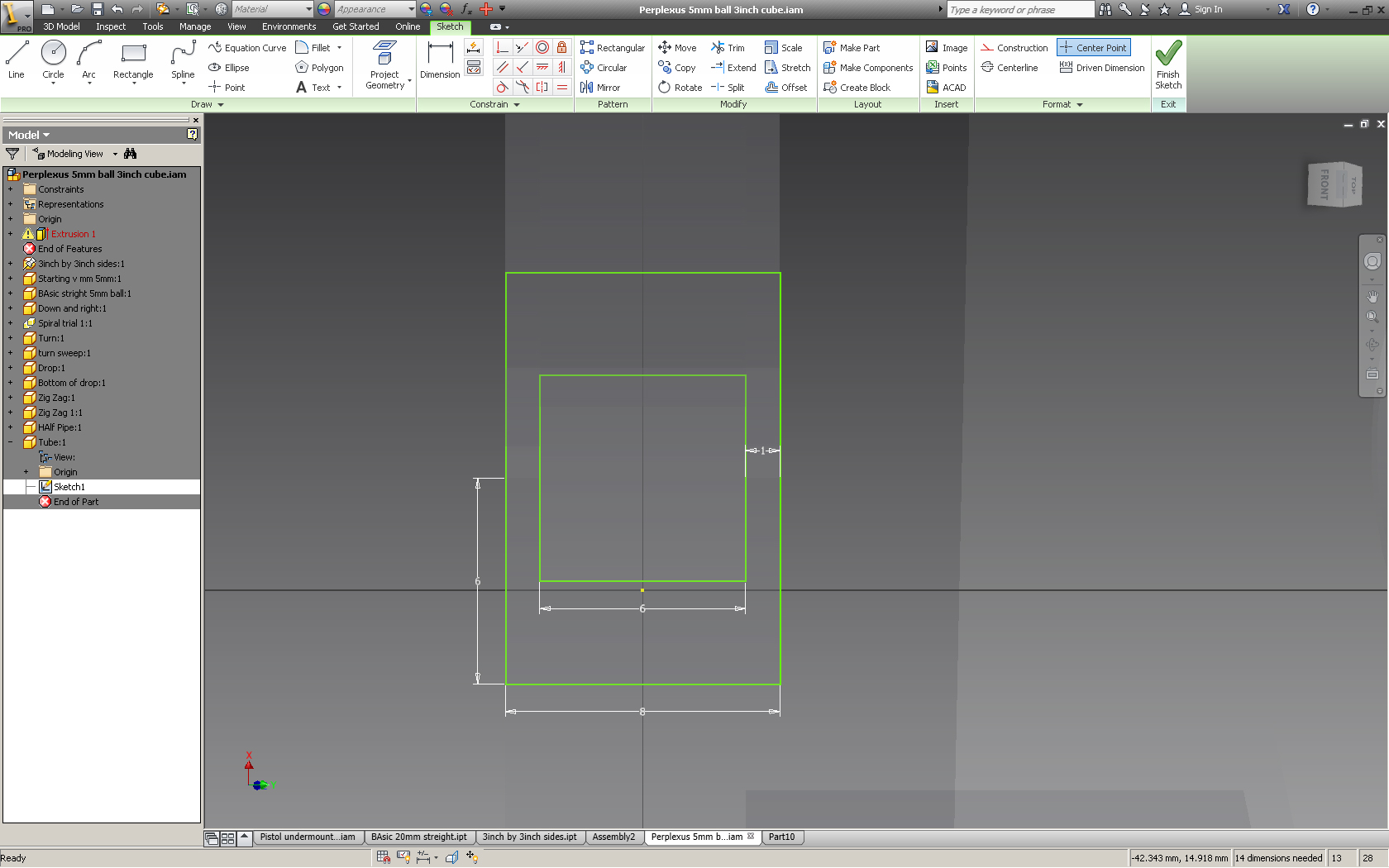
Task: Expand the Draw panel dropdown
Action: coord(208,104)
